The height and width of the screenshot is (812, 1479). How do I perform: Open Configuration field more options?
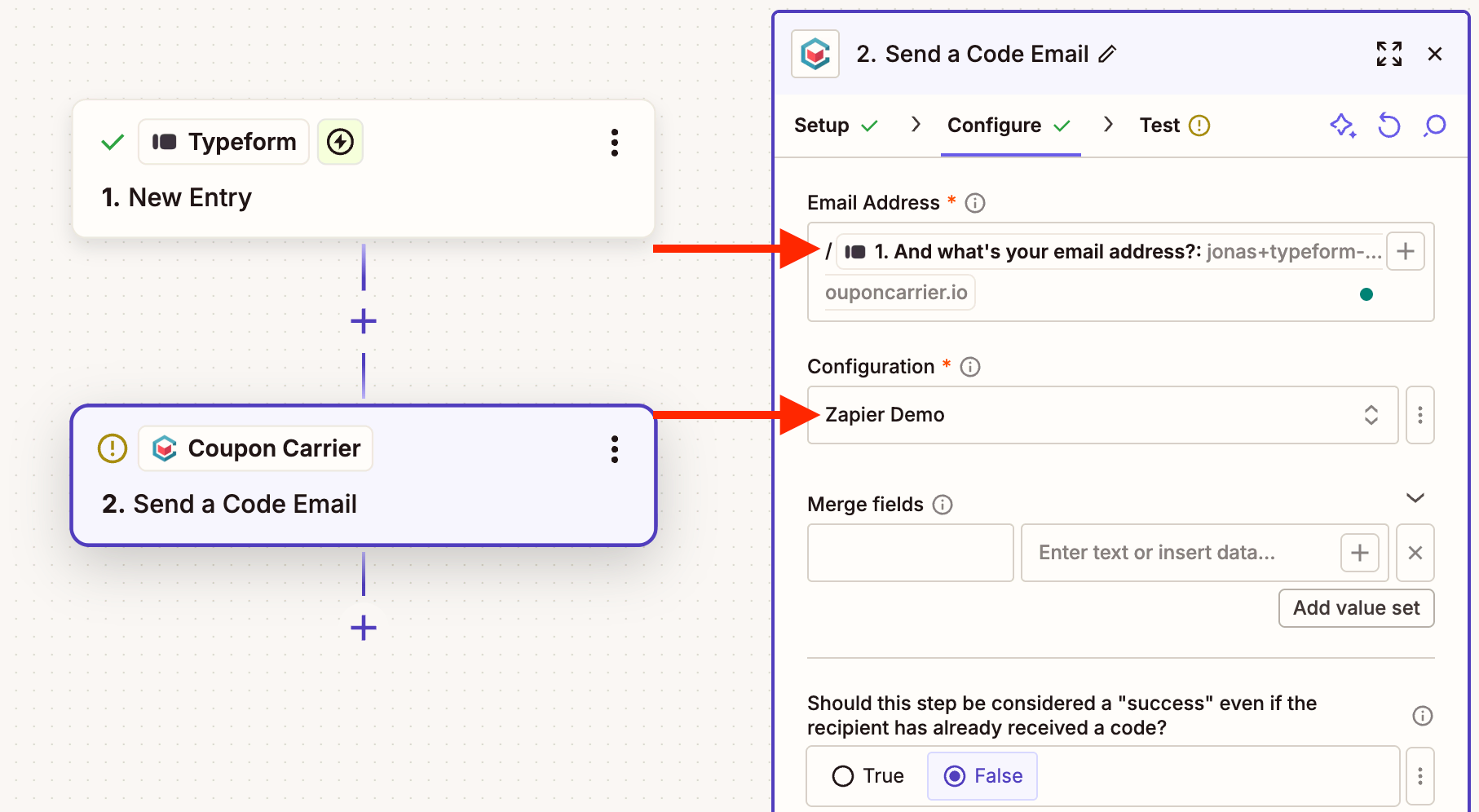pyautogui.click(x=1420, y=415)
